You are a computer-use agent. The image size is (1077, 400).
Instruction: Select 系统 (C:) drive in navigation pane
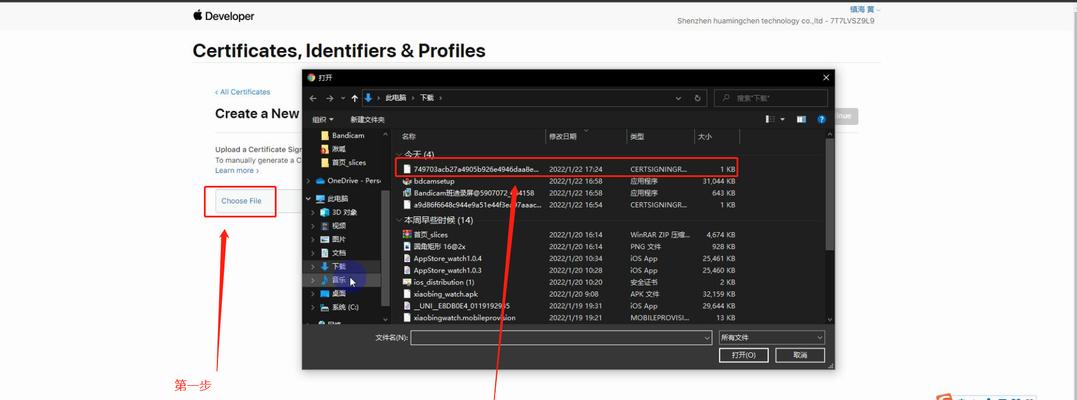pos(339,307)
